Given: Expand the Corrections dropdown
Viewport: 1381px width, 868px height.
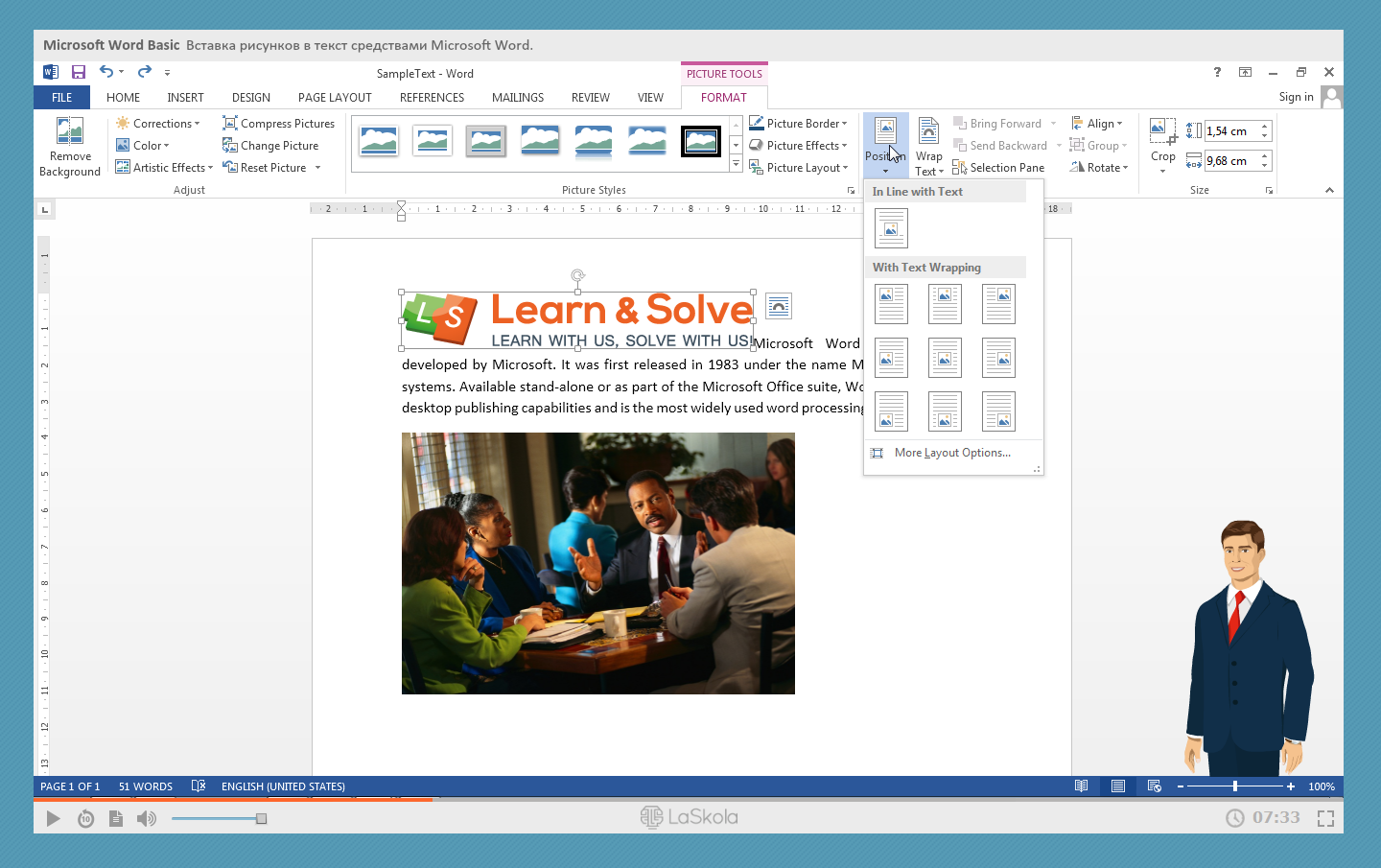Looking at the screenshot, I should coord(158,124).
